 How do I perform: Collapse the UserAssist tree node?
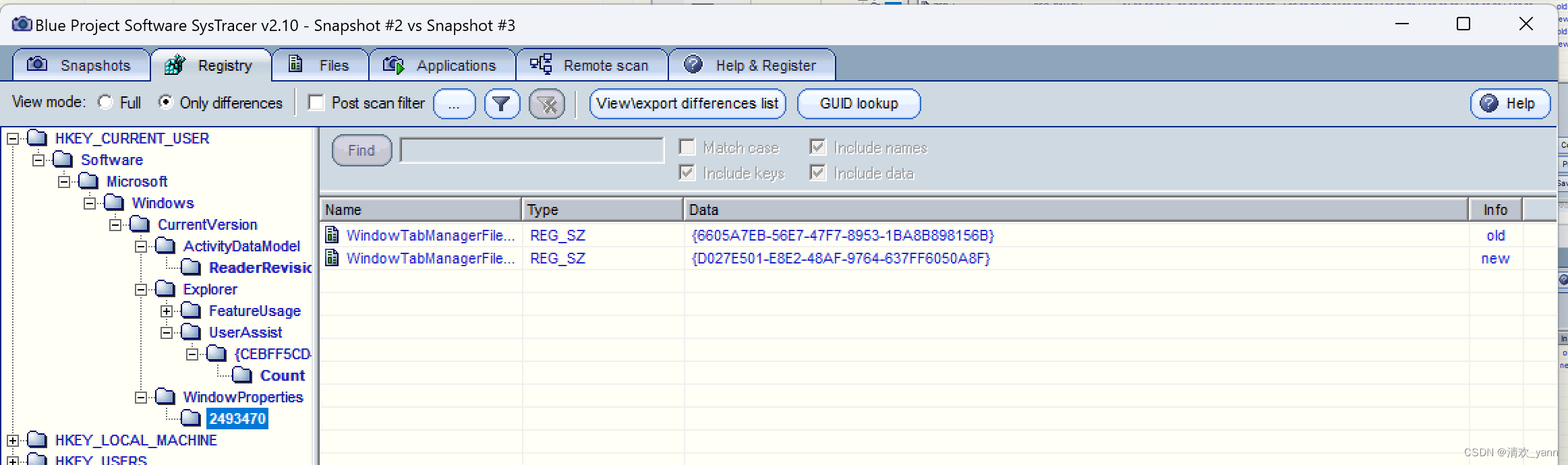(x=167, y=333)
